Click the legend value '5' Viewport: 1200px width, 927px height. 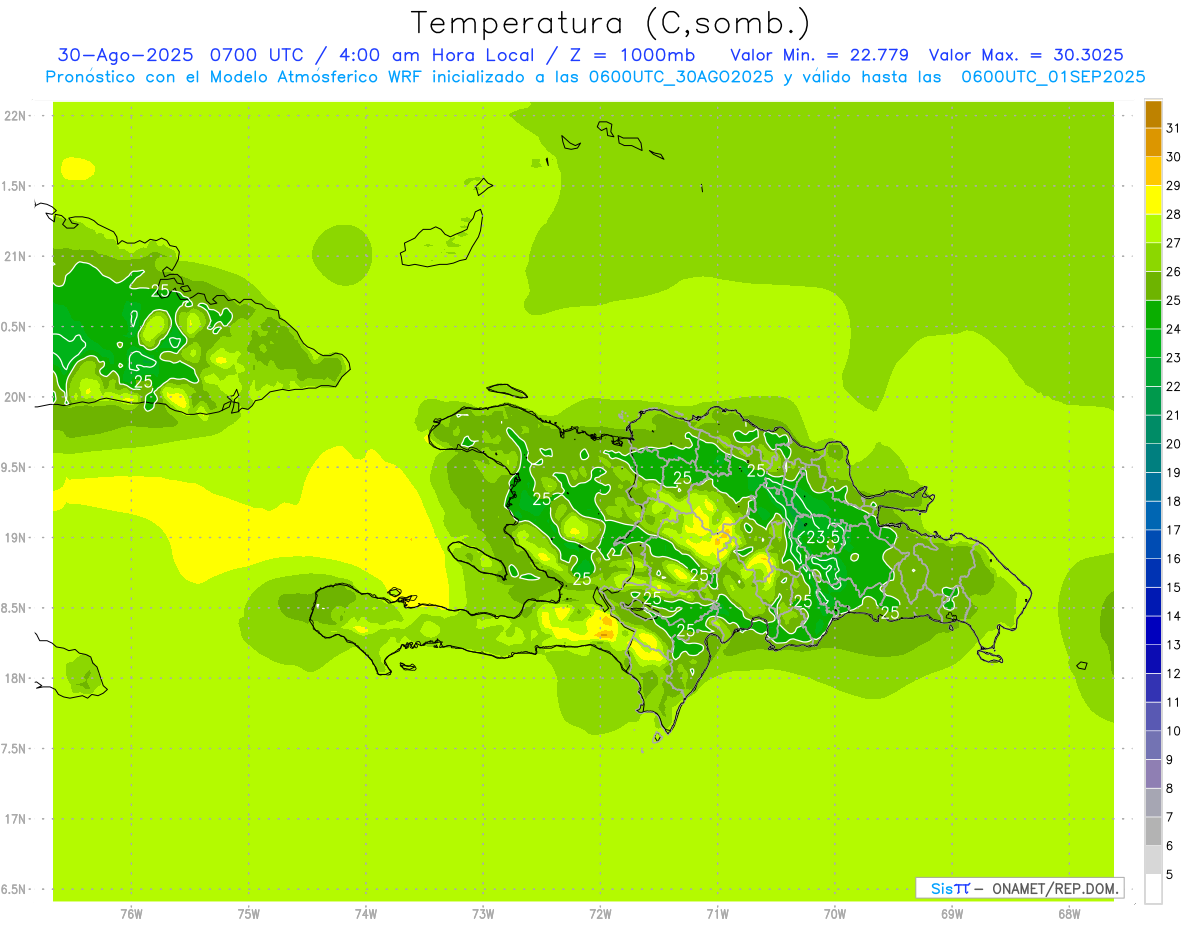point(1170,875)
